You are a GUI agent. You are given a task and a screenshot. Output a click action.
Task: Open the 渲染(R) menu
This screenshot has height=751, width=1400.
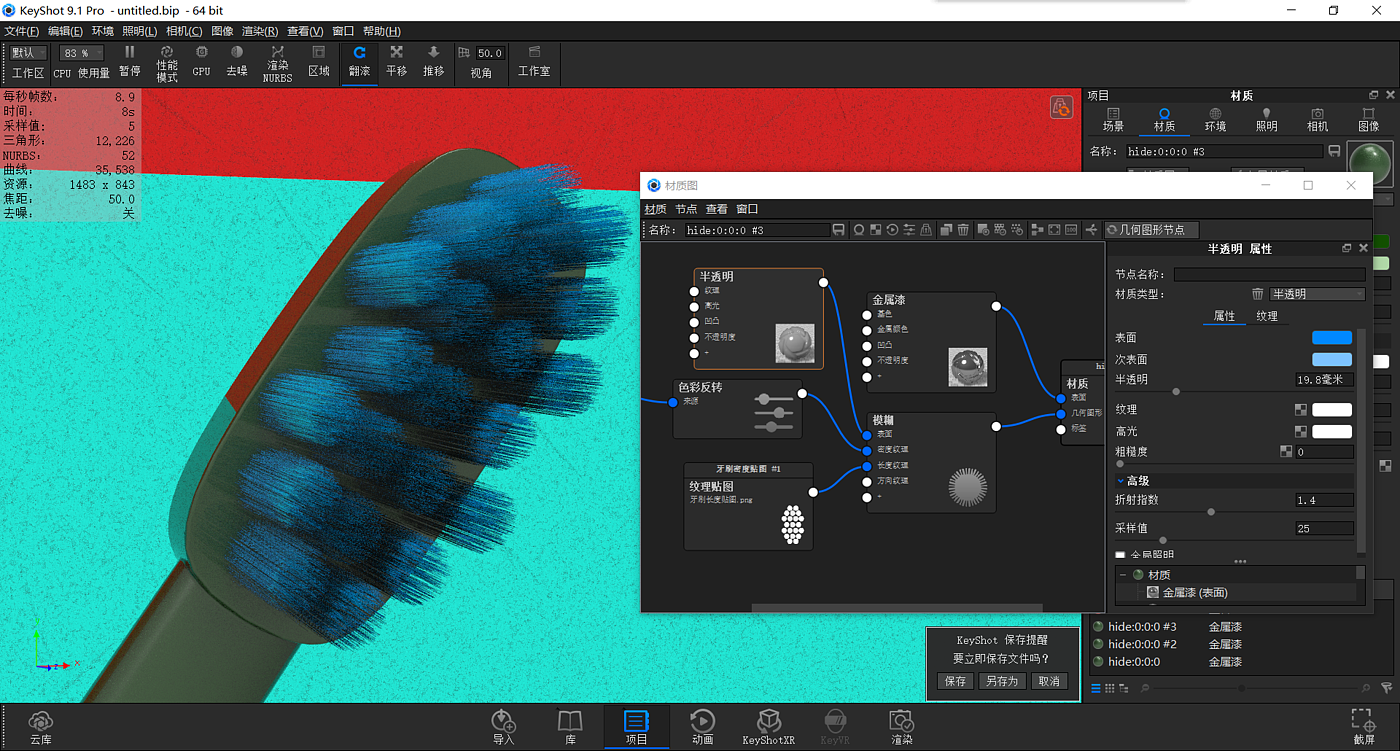(260, 31)
